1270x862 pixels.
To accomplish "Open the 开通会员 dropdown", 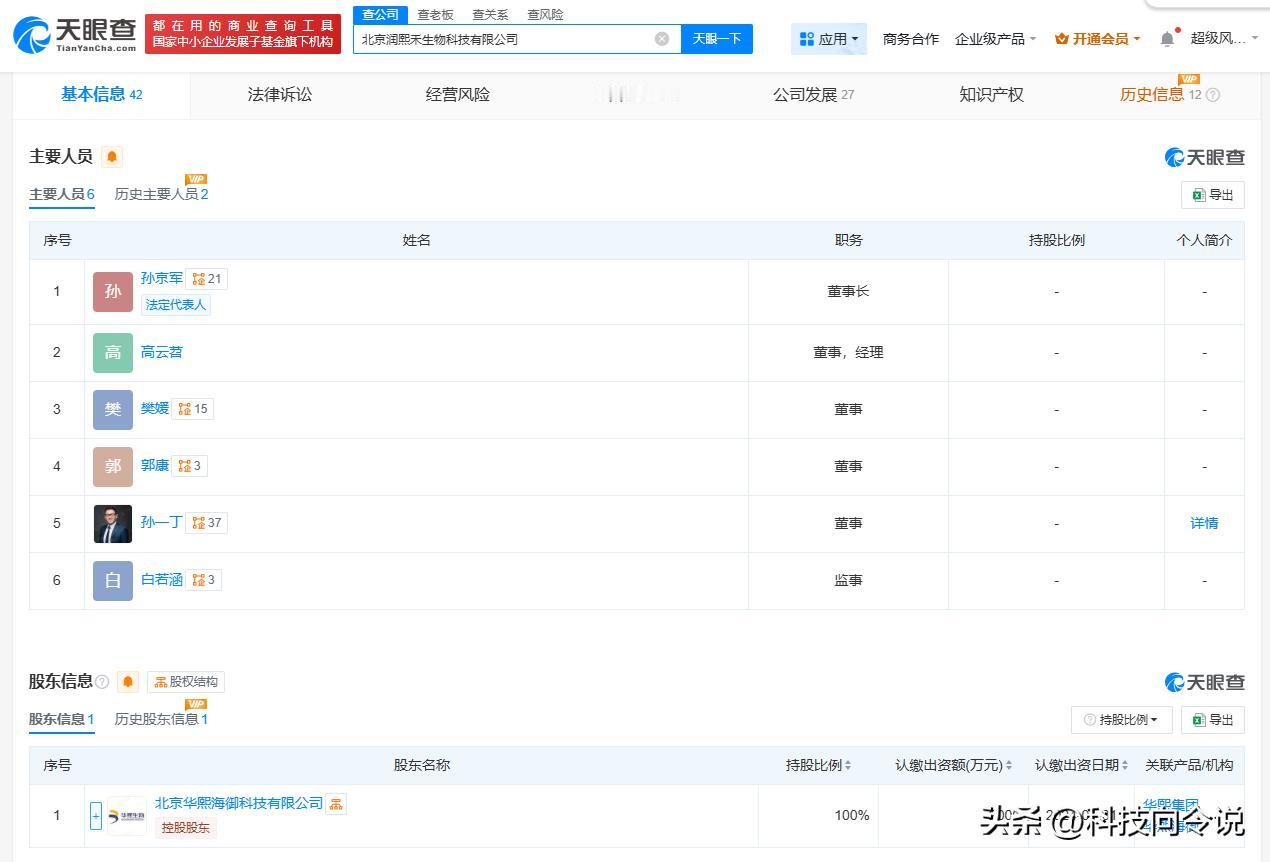I will point(1097,39).
